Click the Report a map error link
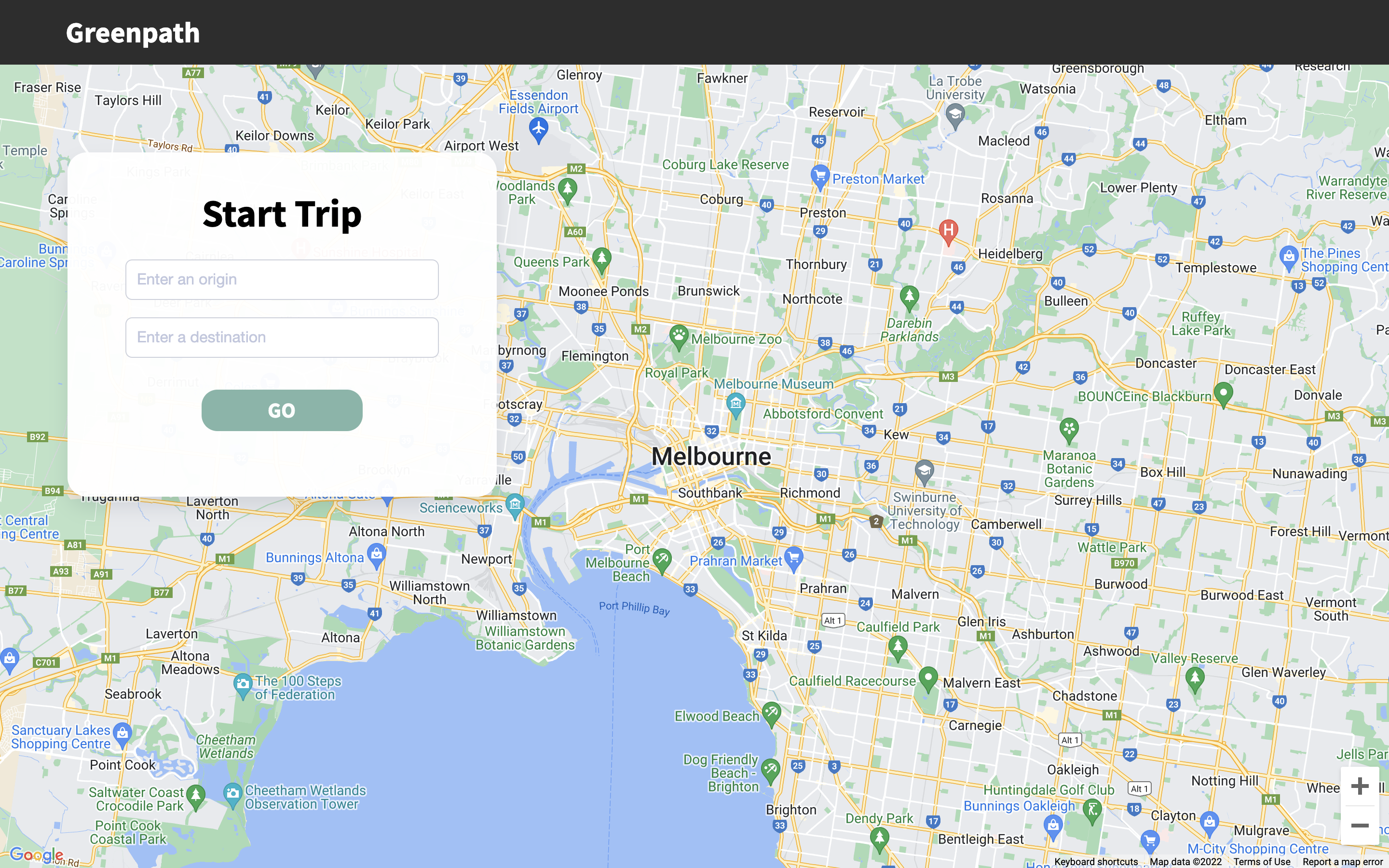 pos(1342,862)
